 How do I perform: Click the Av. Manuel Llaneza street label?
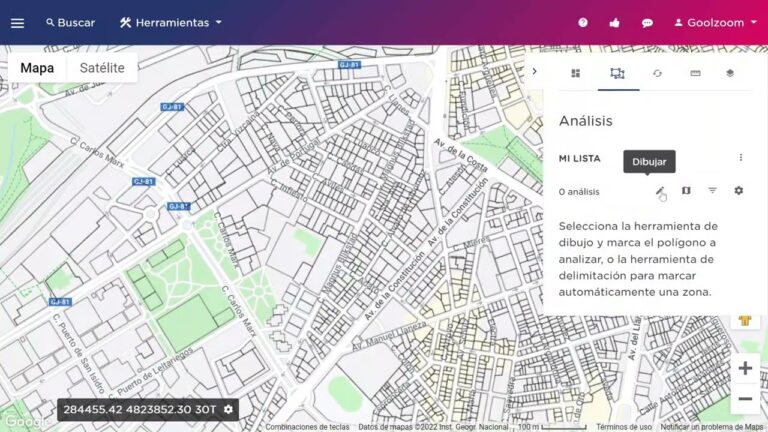coord(389,336)
